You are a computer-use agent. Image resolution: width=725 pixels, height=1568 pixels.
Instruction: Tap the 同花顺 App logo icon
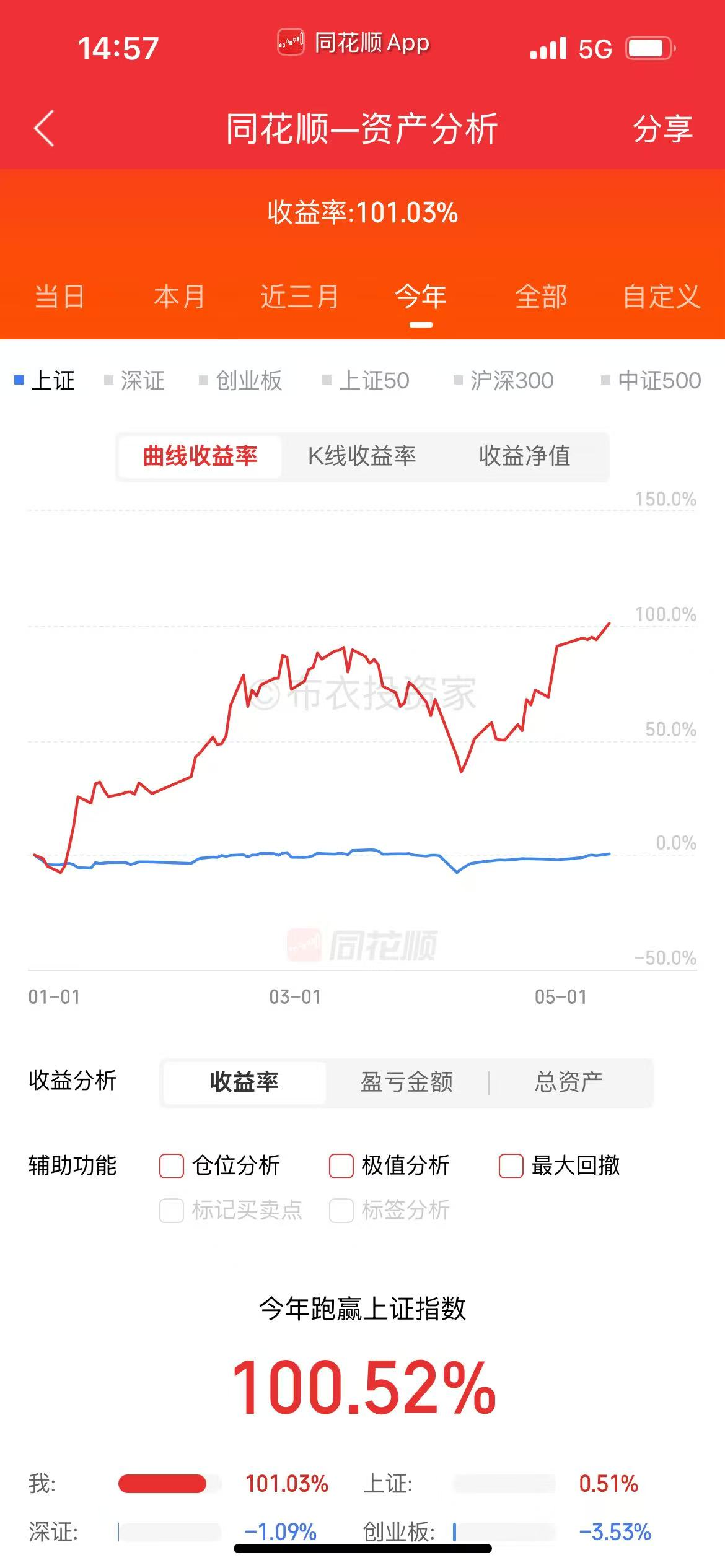(291, 43)
